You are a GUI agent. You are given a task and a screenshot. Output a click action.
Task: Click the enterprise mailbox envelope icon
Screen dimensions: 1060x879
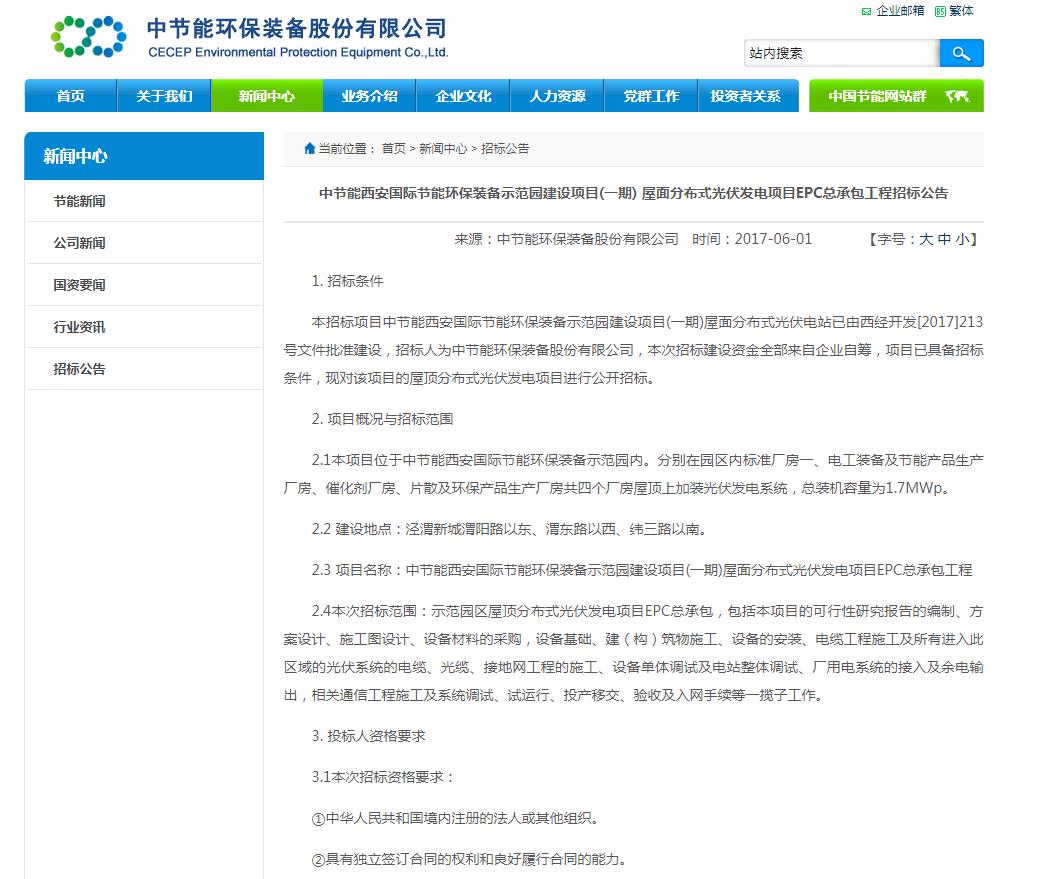866,11
